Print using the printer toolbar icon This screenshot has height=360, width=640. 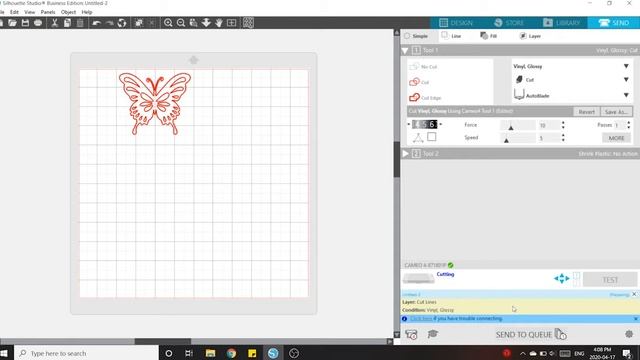38,23
